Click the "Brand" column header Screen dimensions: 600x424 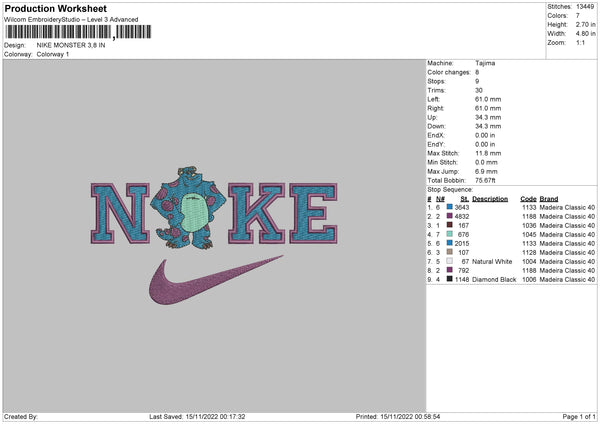[549, 199]
